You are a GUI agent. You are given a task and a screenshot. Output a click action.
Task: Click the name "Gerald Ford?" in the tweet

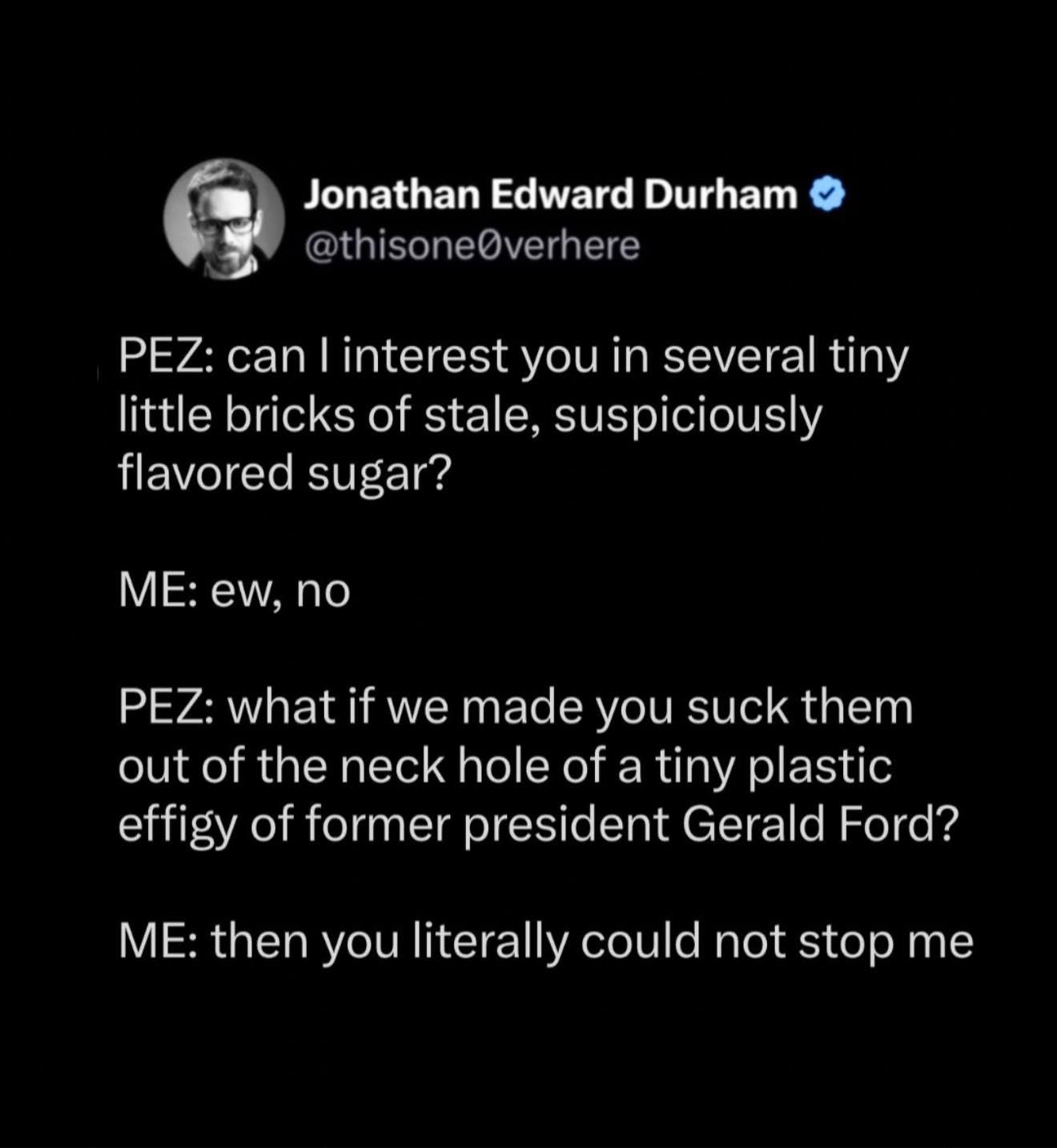click(x=820, y=825)
